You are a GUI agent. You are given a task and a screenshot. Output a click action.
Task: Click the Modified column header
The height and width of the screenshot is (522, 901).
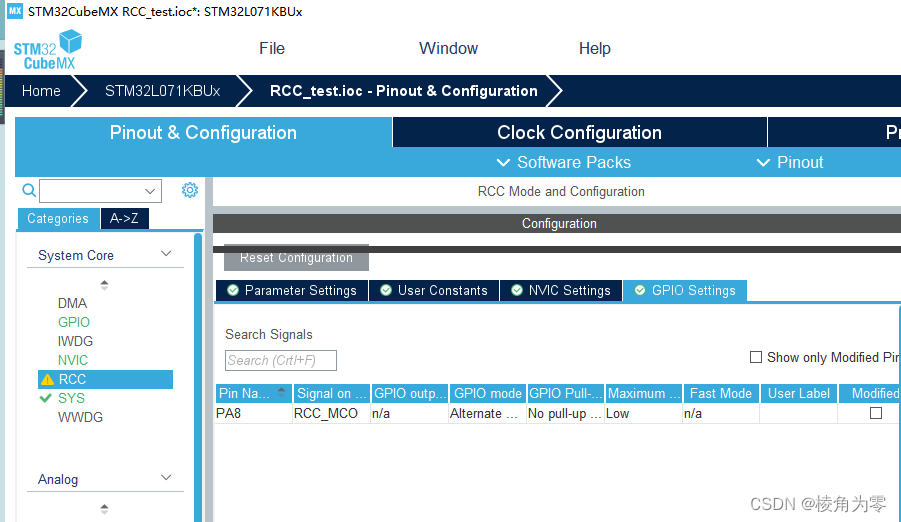(x=869, y=393)
